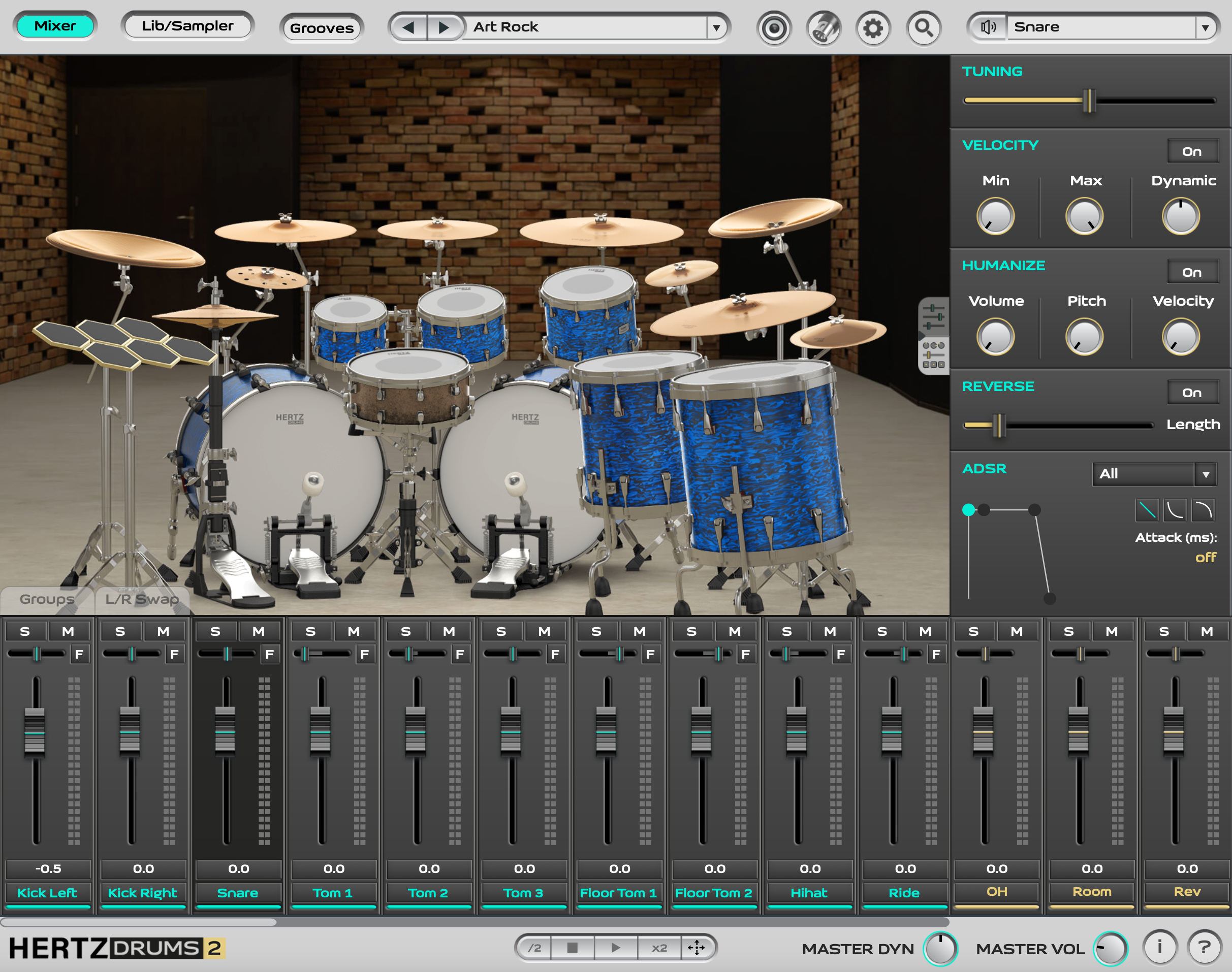This screenshot has width=1232, height=972.
Task: Click the Velocity Min knob
Action: 996,216
